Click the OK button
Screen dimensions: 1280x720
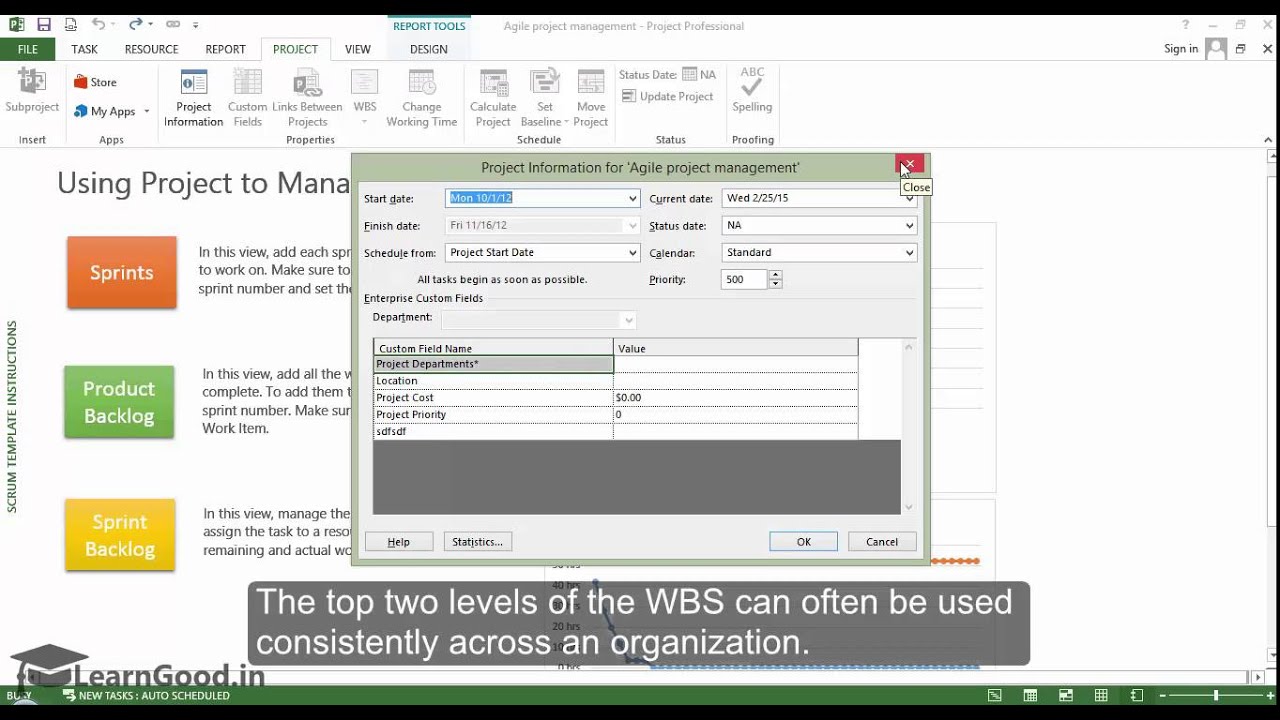pos(804,542)
